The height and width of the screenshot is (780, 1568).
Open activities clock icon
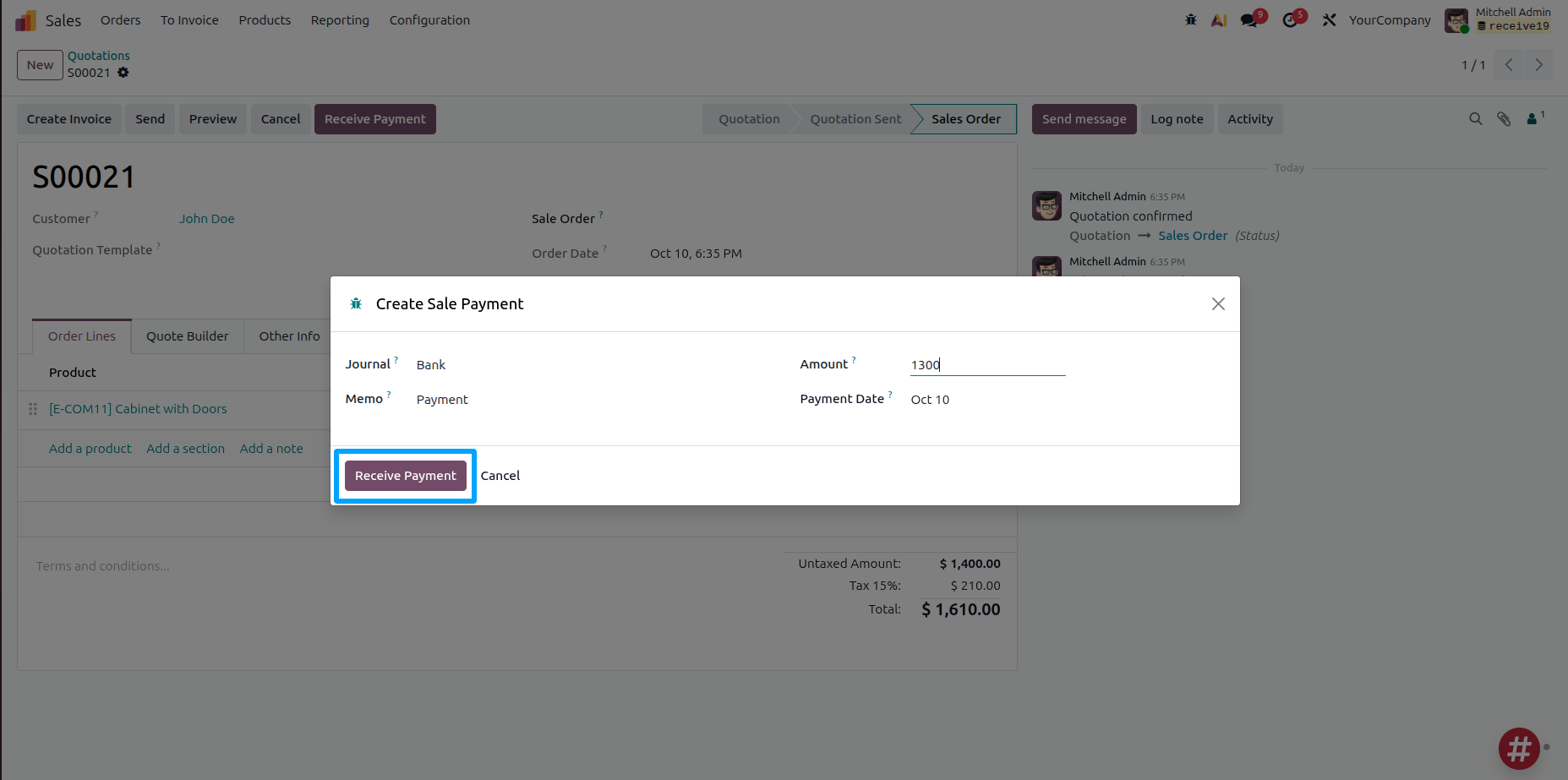pyautogui.click(x=1290, y=20)
